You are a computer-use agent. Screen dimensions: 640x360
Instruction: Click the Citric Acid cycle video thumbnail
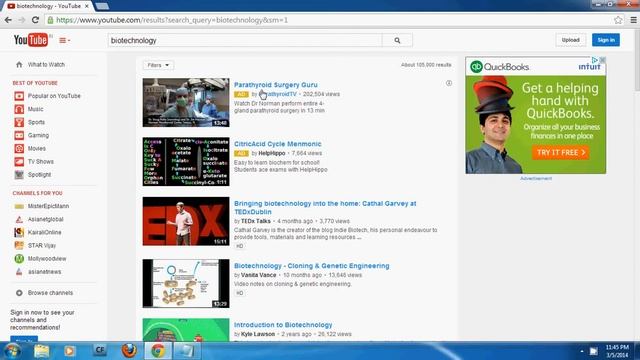click(186, 162)
